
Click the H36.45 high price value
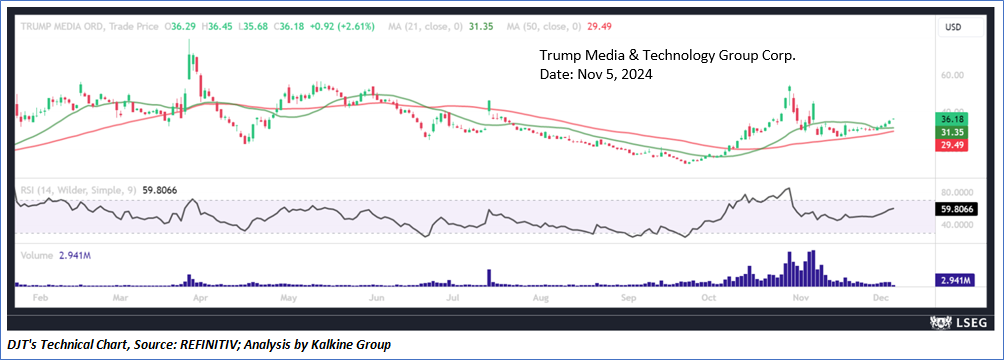(217, 27)
